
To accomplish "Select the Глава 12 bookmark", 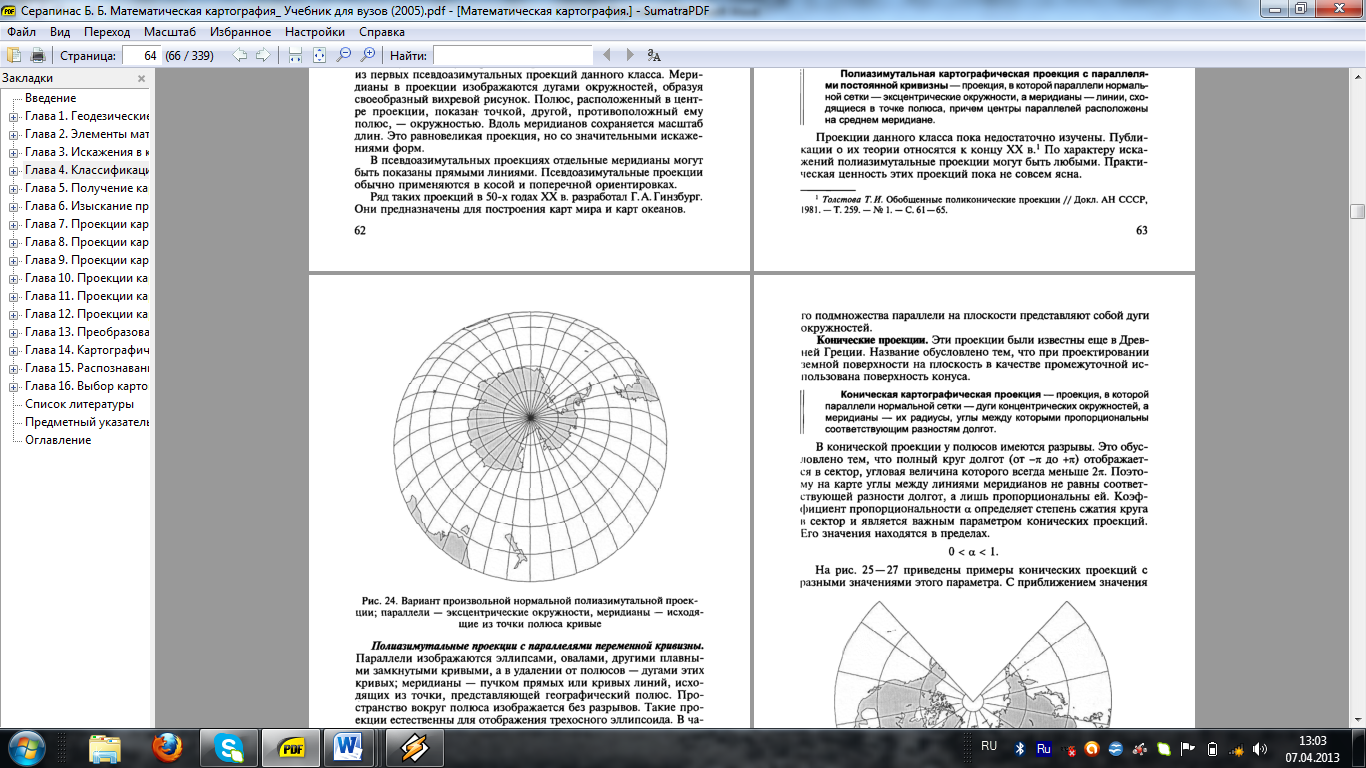I will (86, 314).
